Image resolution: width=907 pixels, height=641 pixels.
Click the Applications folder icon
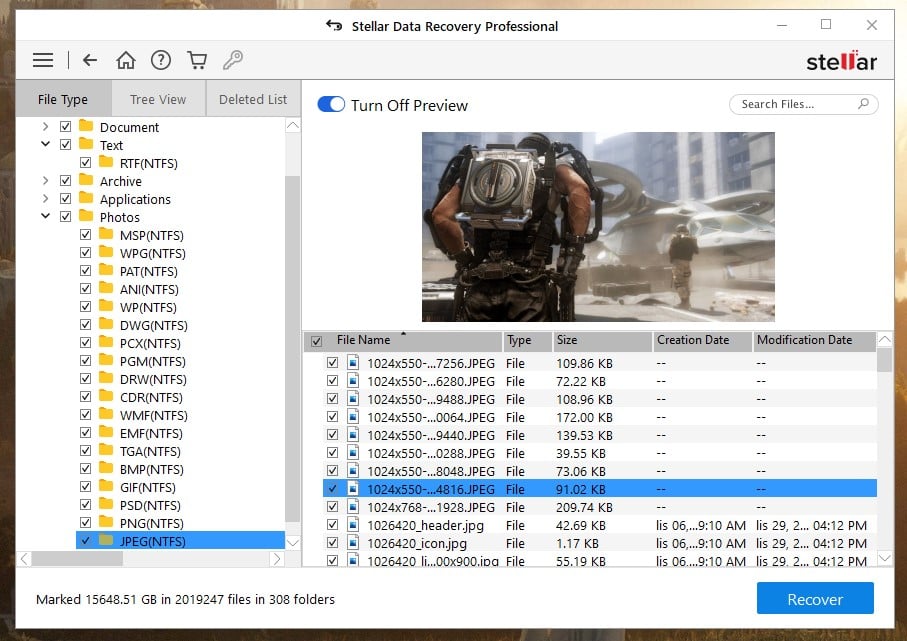(86, 198)
